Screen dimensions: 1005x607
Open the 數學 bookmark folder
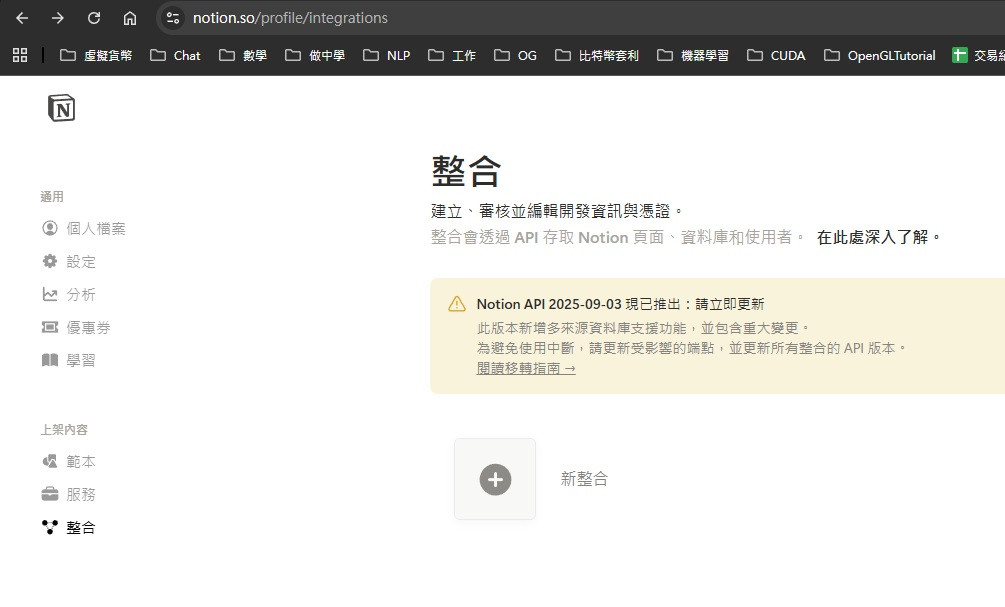(x=242, y=55)
